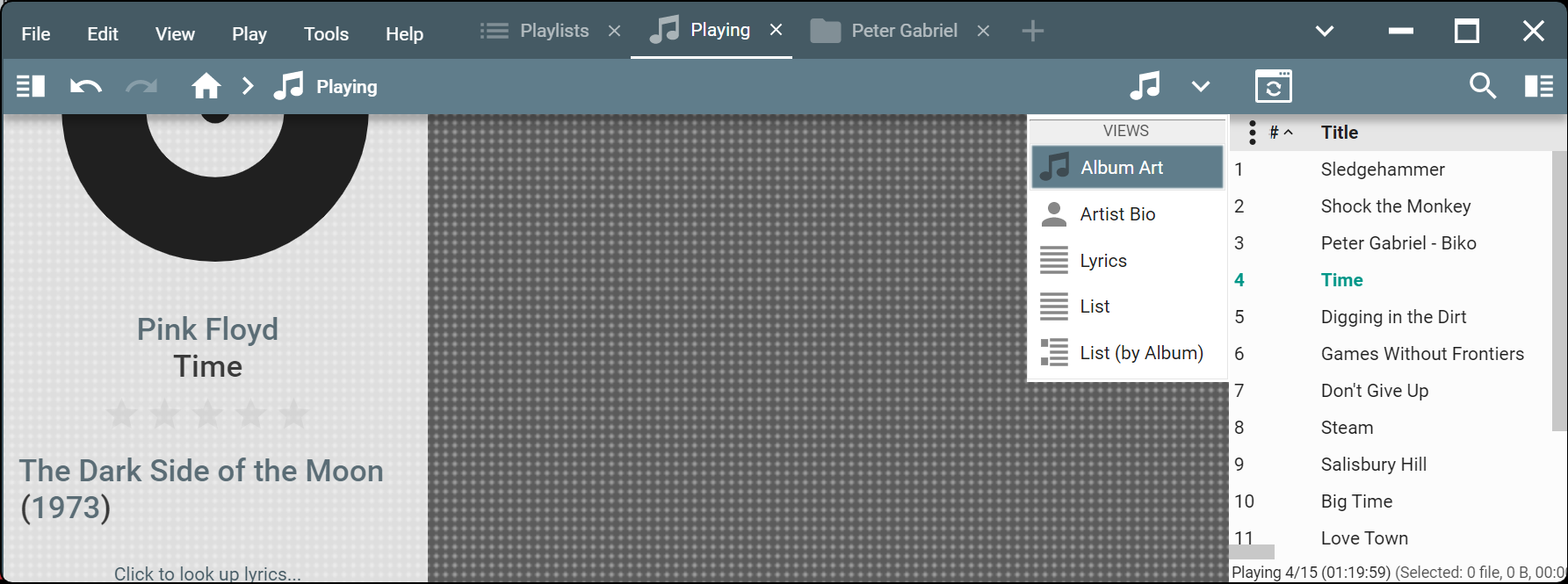This screenshot has width=1568, height=584.
Task: Open the view options dropdown chevron
Action: click(x=1201, y=86)
